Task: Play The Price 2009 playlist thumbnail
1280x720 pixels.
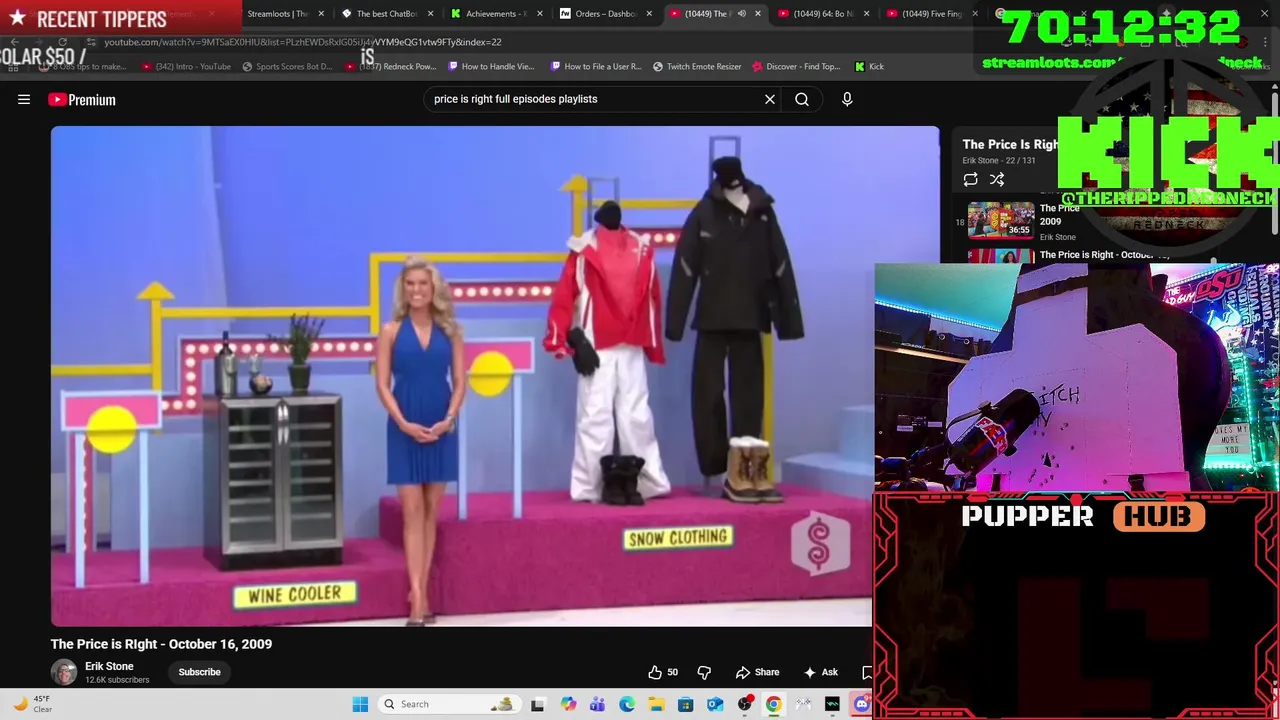Action: (1001, 220)
